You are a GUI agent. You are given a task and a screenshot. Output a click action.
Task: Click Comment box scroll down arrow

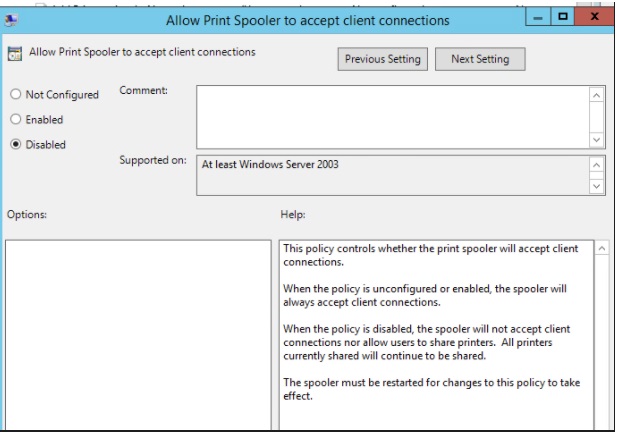597,140
